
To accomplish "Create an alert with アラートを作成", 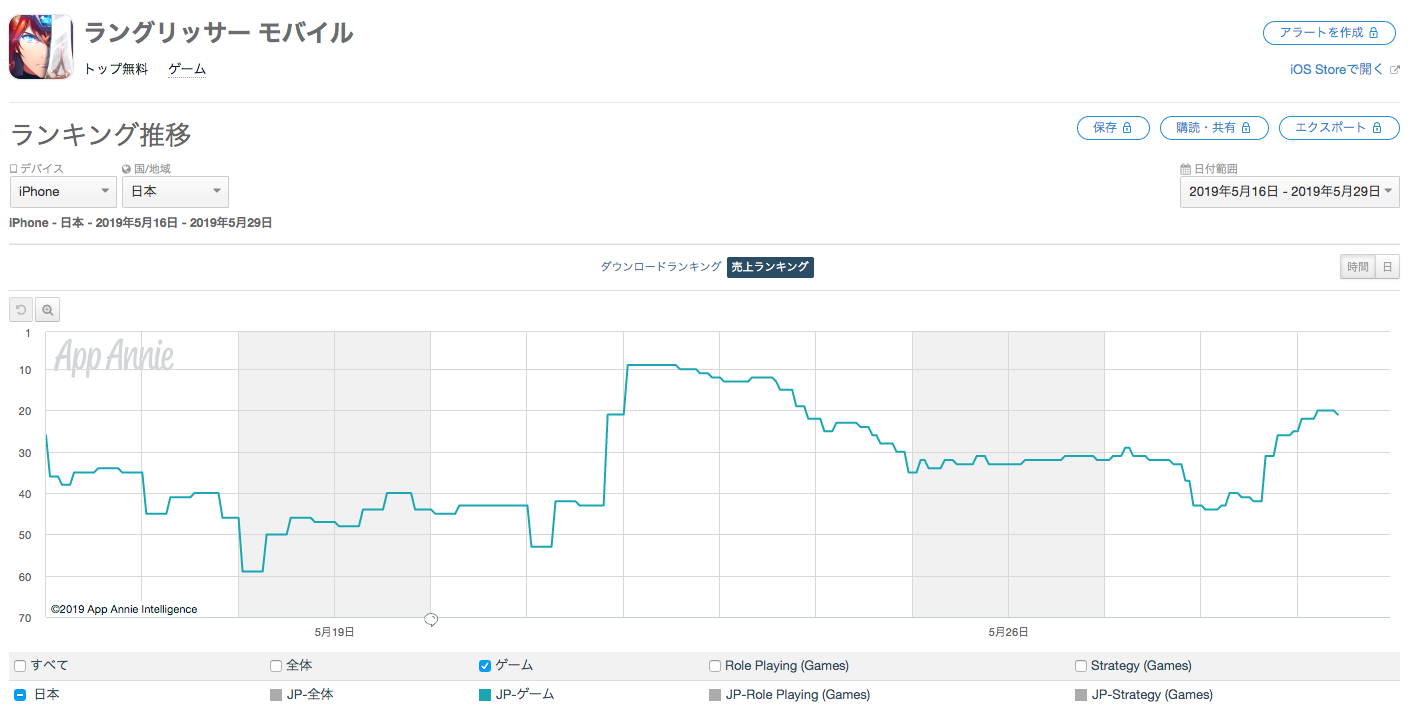I will [x=1329, y=33].
